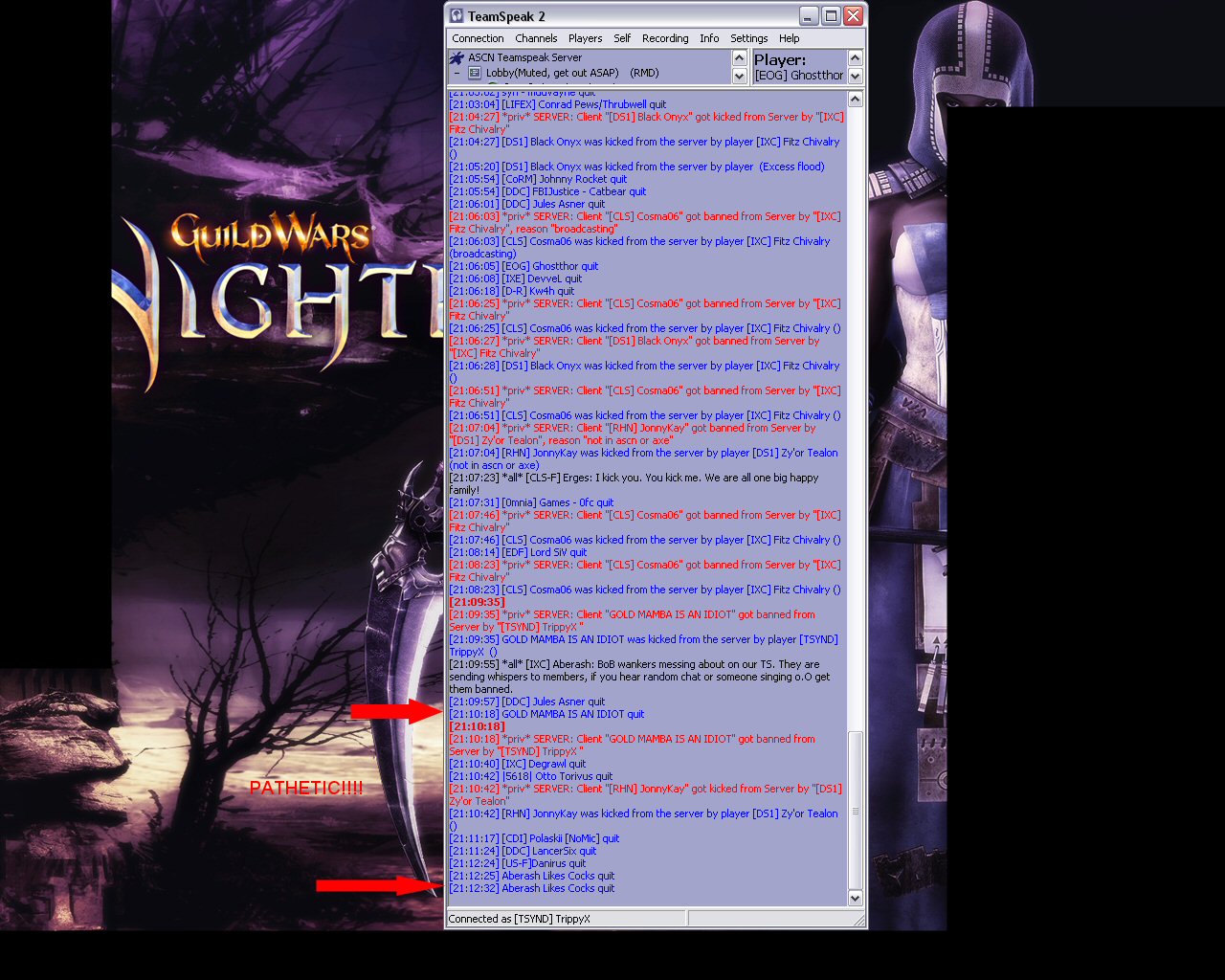Click the Lobby channel icon
The image size is (1225, 980).
[x=475, y=73]
